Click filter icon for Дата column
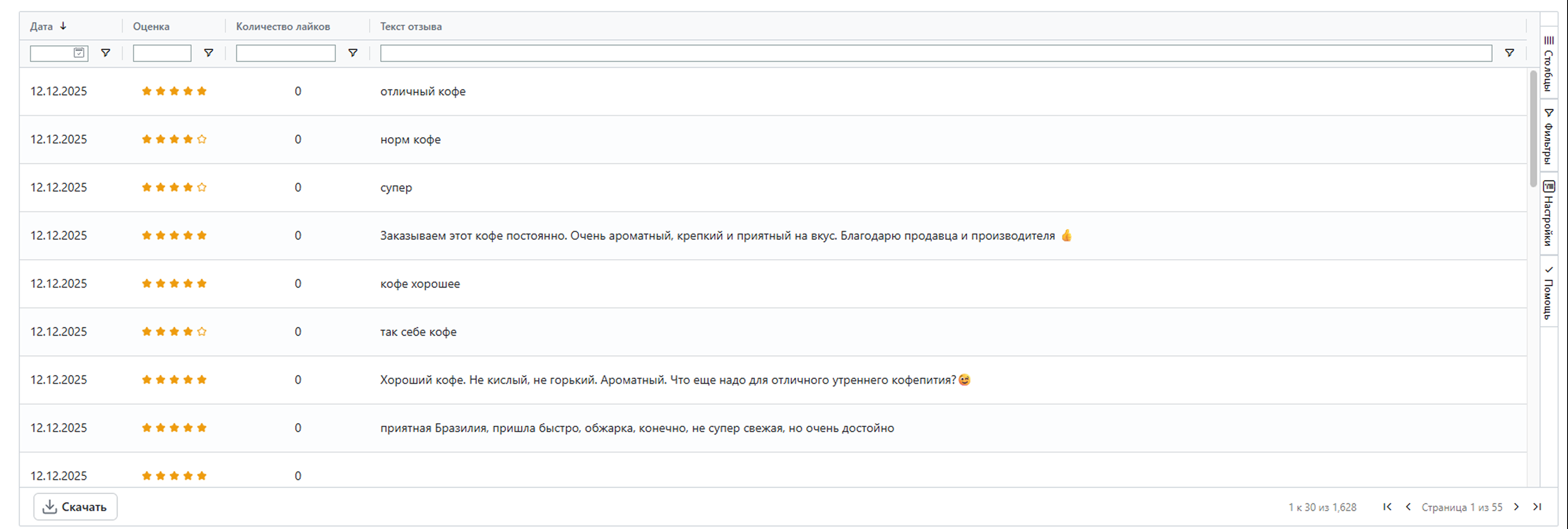1568x529 pixels. pos(105,53)
